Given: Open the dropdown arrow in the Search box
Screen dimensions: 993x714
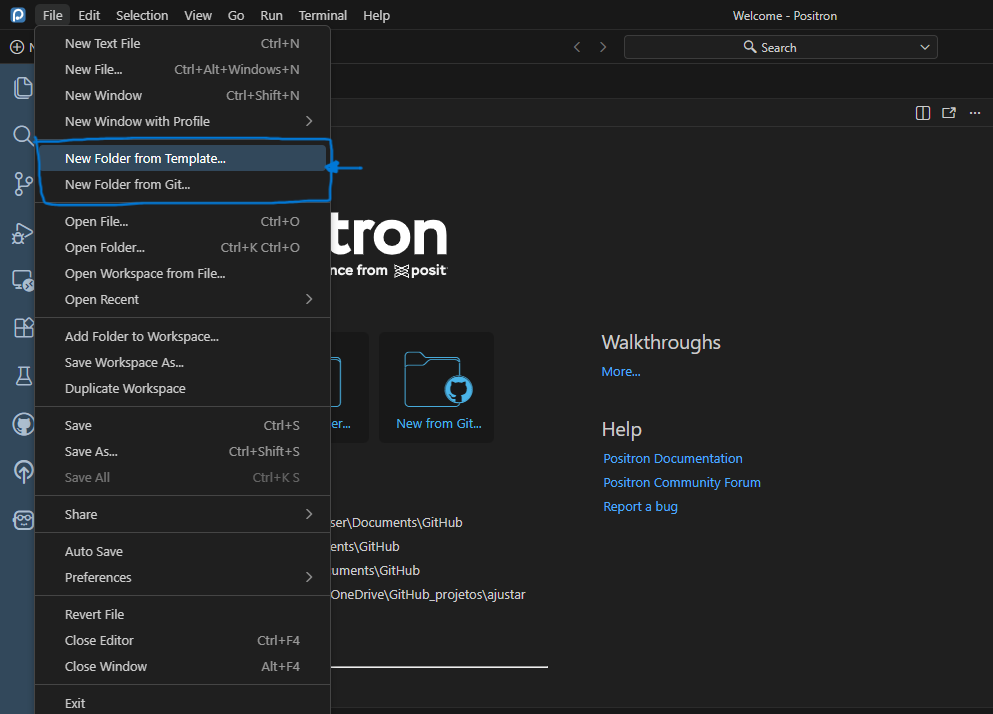Looking at the screenshot, I should point(925,47).
